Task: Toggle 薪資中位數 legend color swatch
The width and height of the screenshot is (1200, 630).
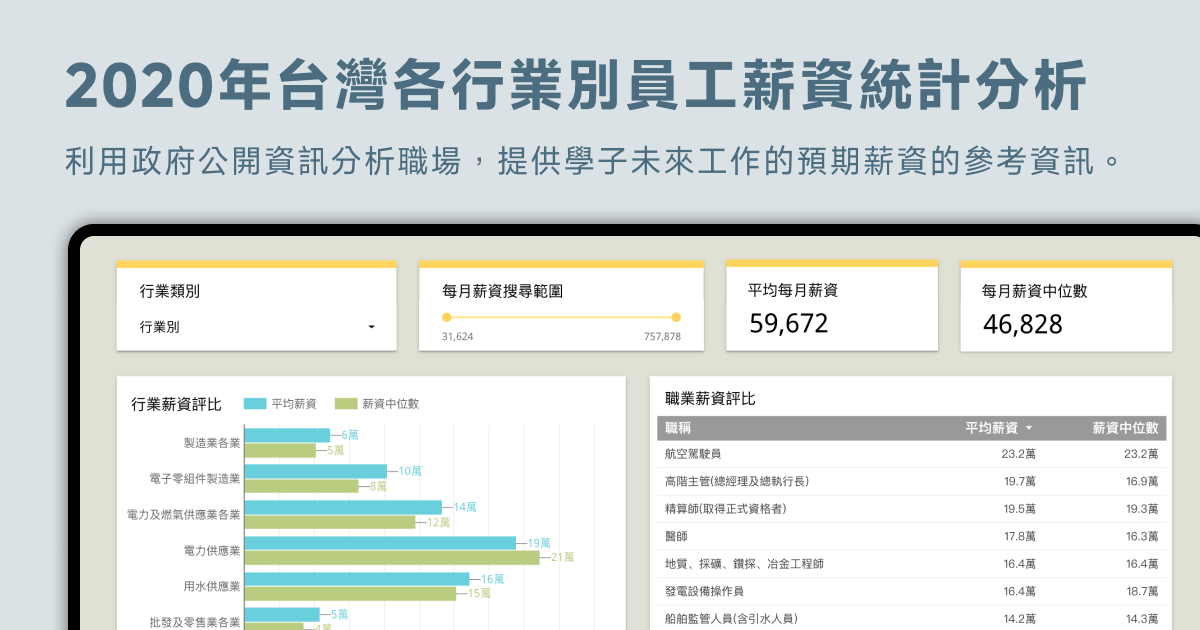Action: click(346, 404)
